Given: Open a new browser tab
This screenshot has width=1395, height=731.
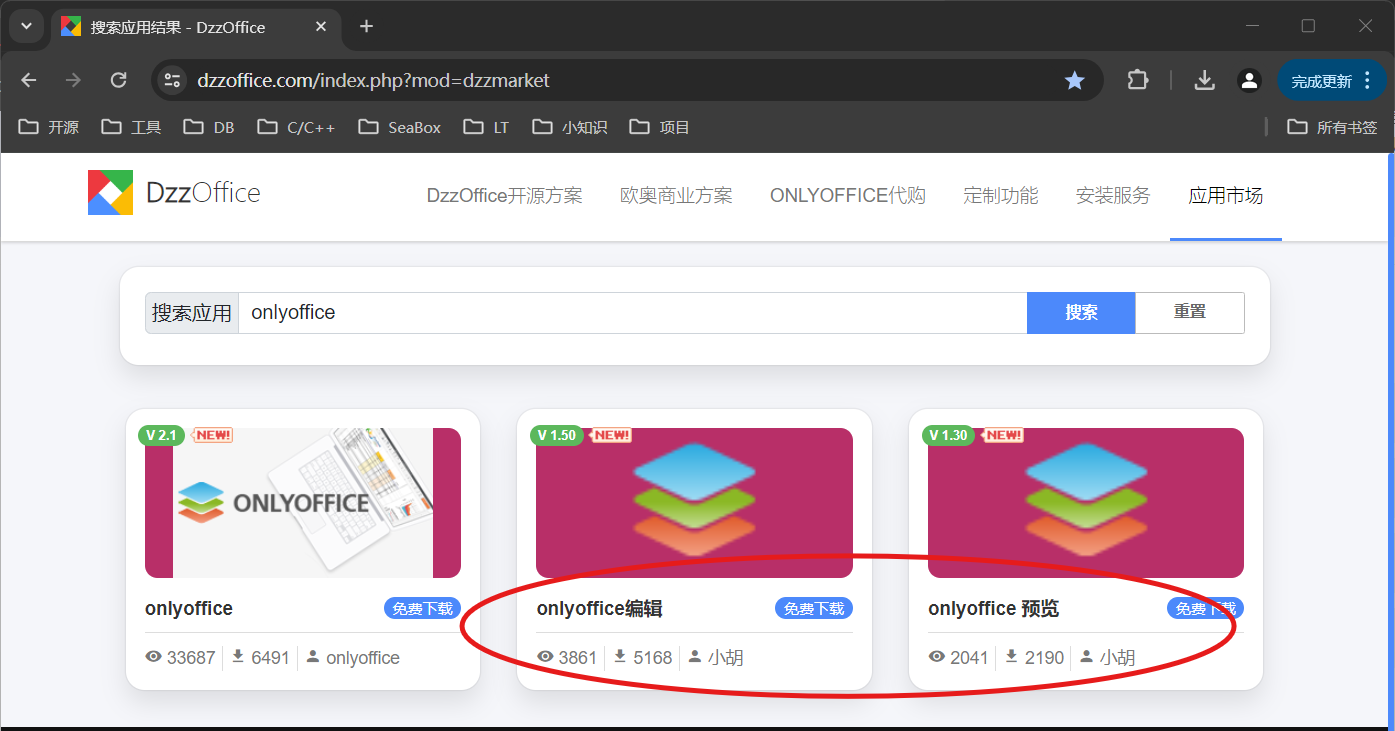Looking at the screenshot, I should pyautogui.click(x=366, y=26).
